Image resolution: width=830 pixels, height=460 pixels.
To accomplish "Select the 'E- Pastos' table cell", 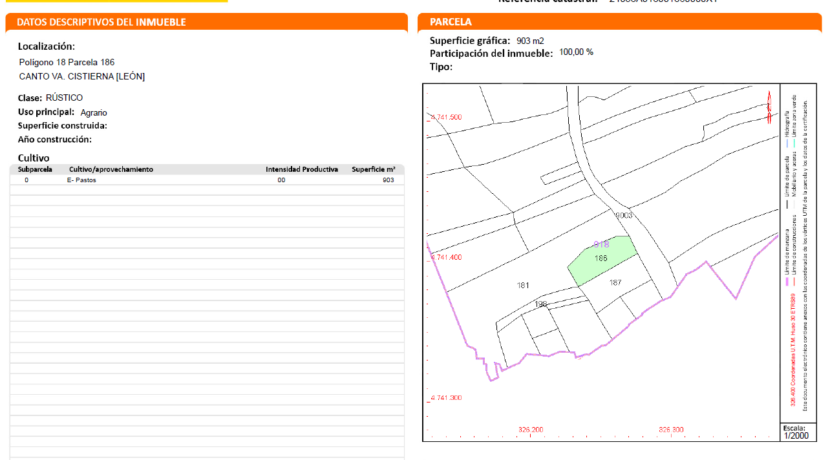I will 82,180.
